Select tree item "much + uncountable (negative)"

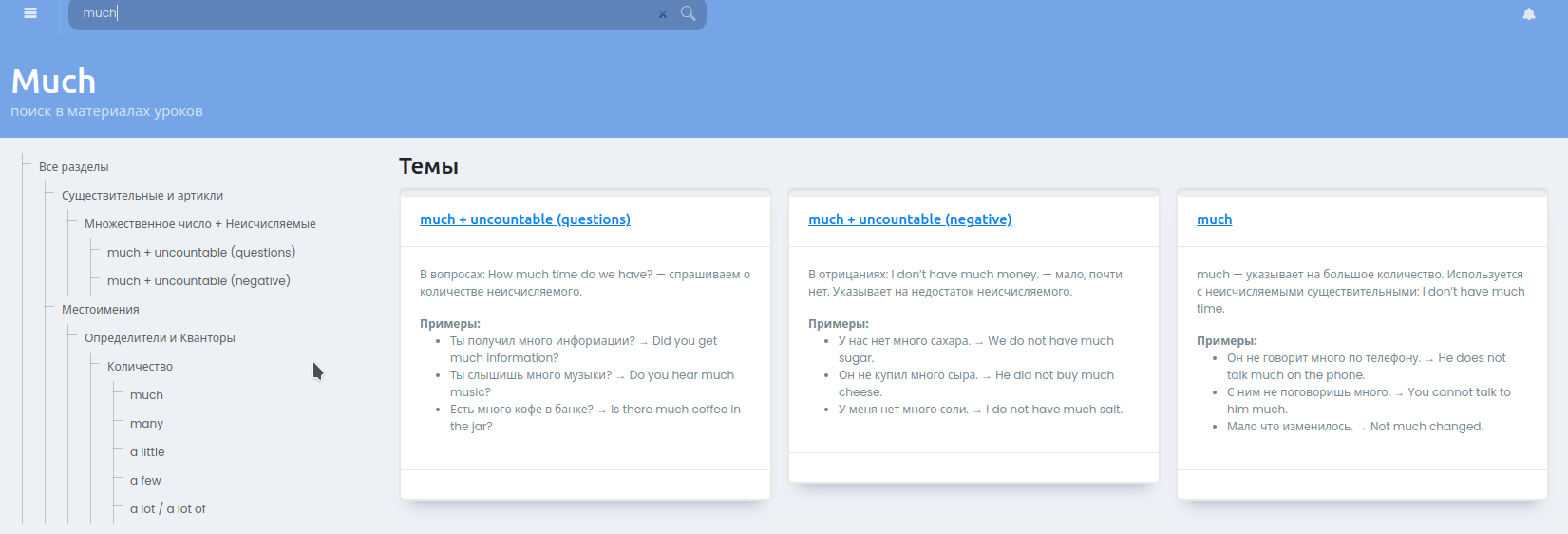(x=198, y=281)
